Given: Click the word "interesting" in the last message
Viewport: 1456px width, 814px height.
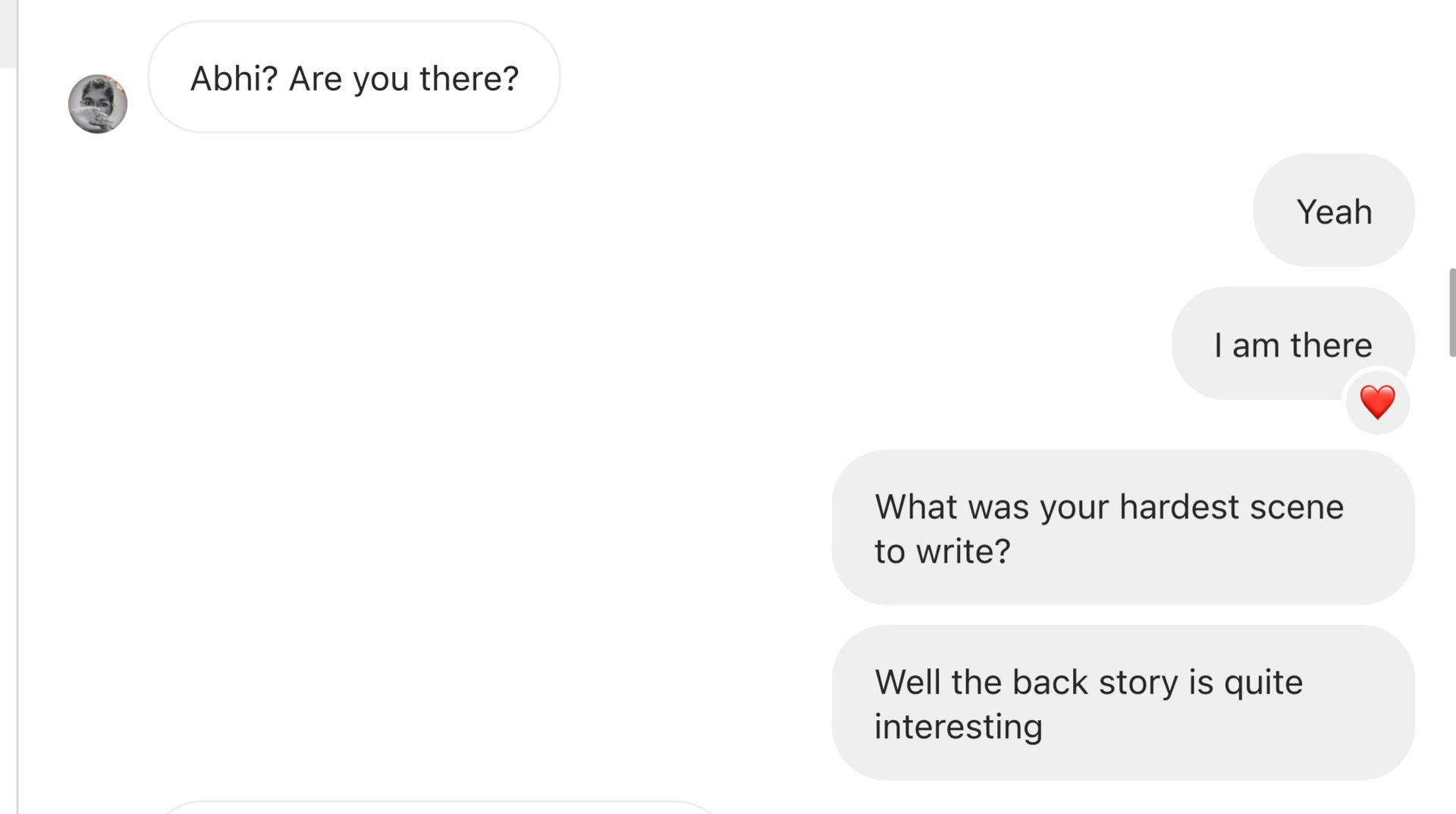Looking at the screenshot, I should [959, 727].
